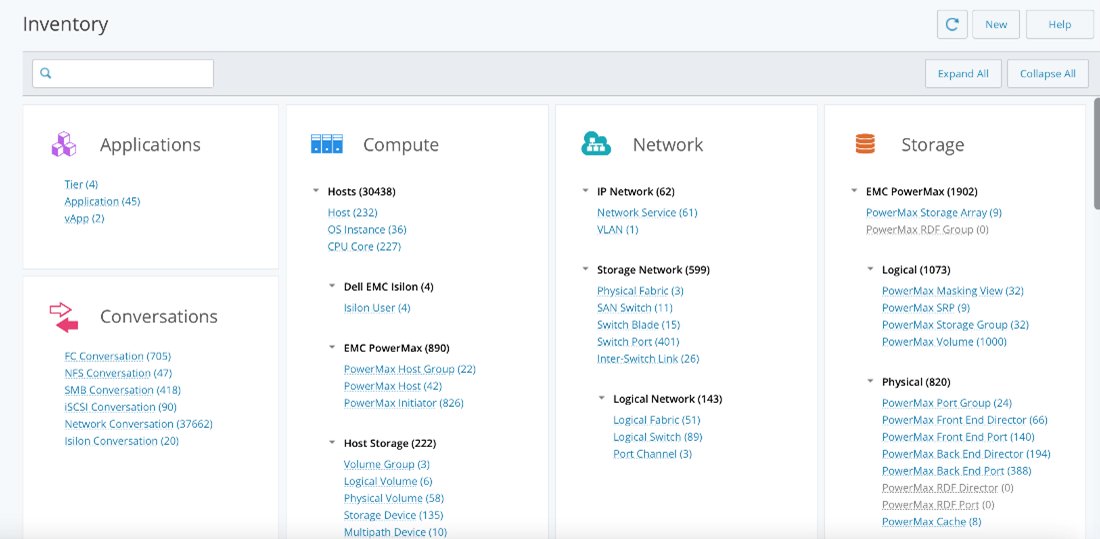Image resolution: width=1100 pixels, height=539 pixels.
Task: Open Logical Volume (6) link
Action: click(x=388, y=481)
